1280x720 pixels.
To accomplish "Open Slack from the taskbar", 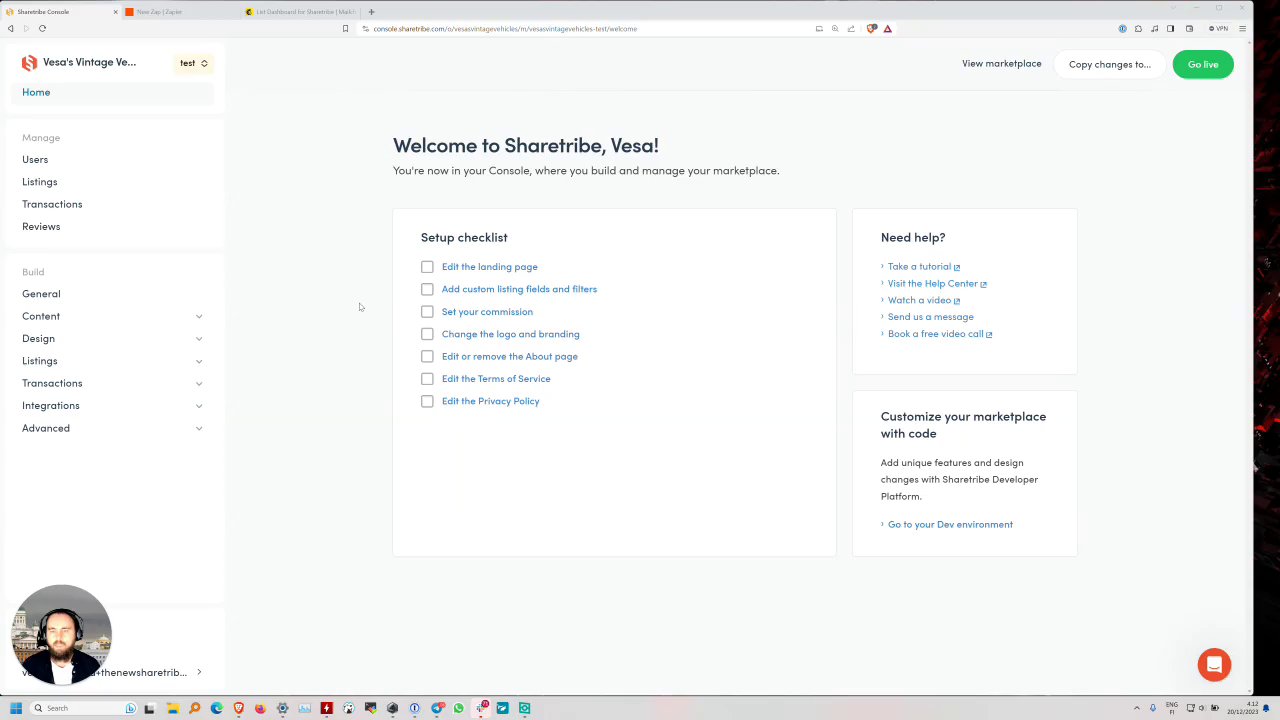I will pyautogui.click(x=480, y=708).
